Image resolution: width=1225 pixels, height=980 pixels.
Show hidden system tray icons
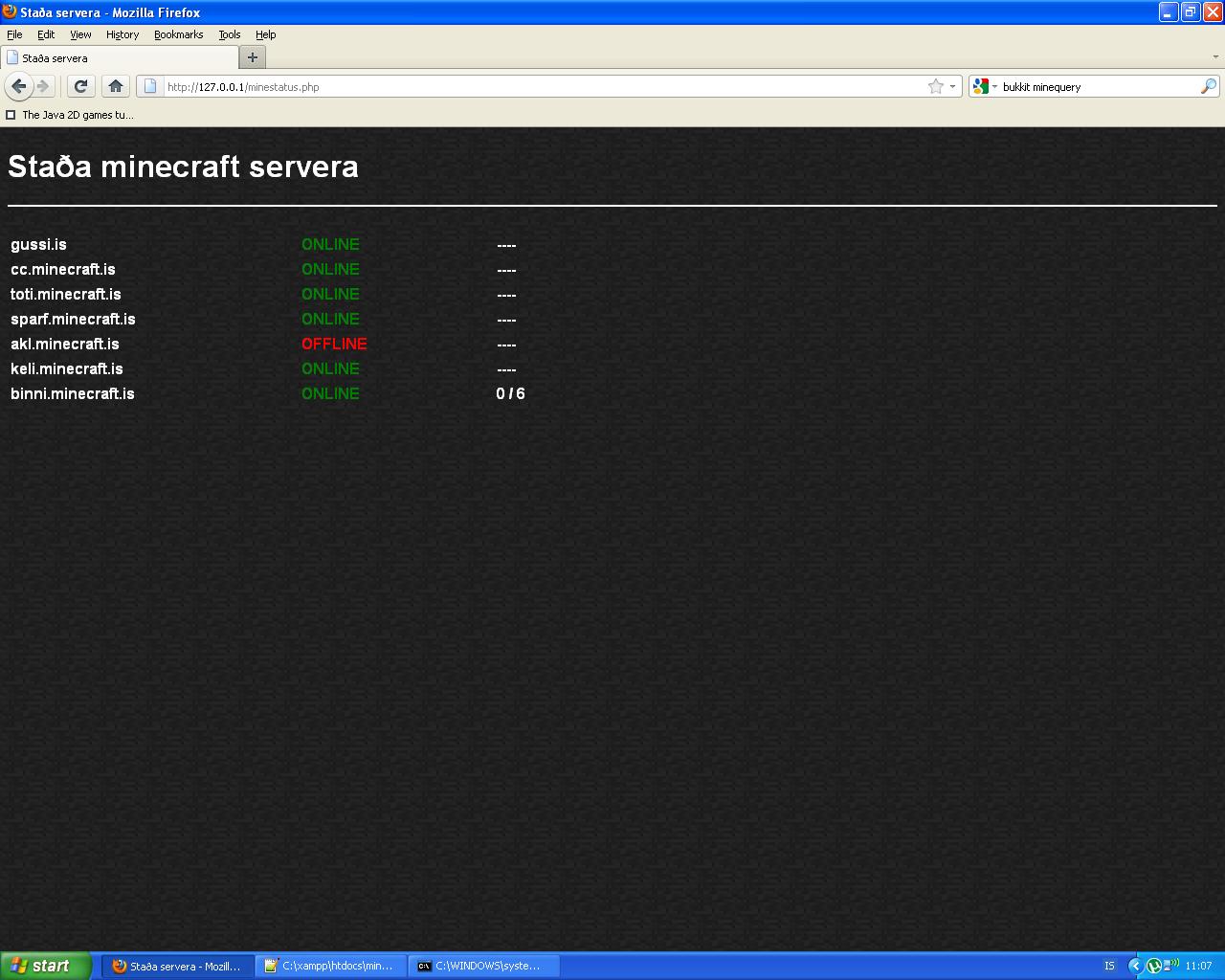pyautogui.click(x=1135, y=966)
